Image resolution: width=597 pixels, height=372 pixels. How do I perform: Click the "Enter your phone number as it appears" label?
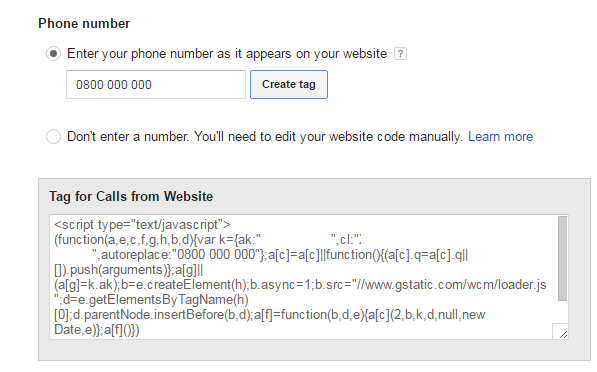point(227,54)
